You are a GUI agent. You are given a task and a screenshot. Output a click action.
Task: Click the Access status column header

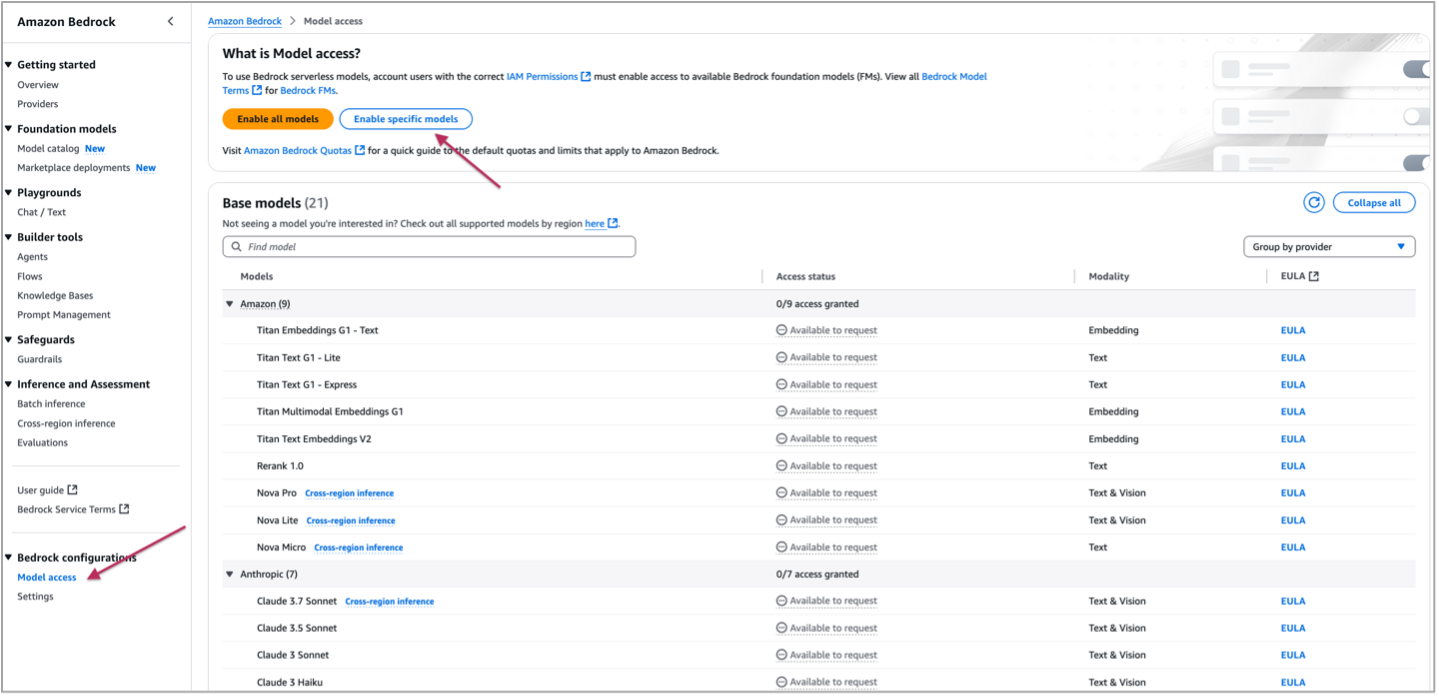coord(806,277)
